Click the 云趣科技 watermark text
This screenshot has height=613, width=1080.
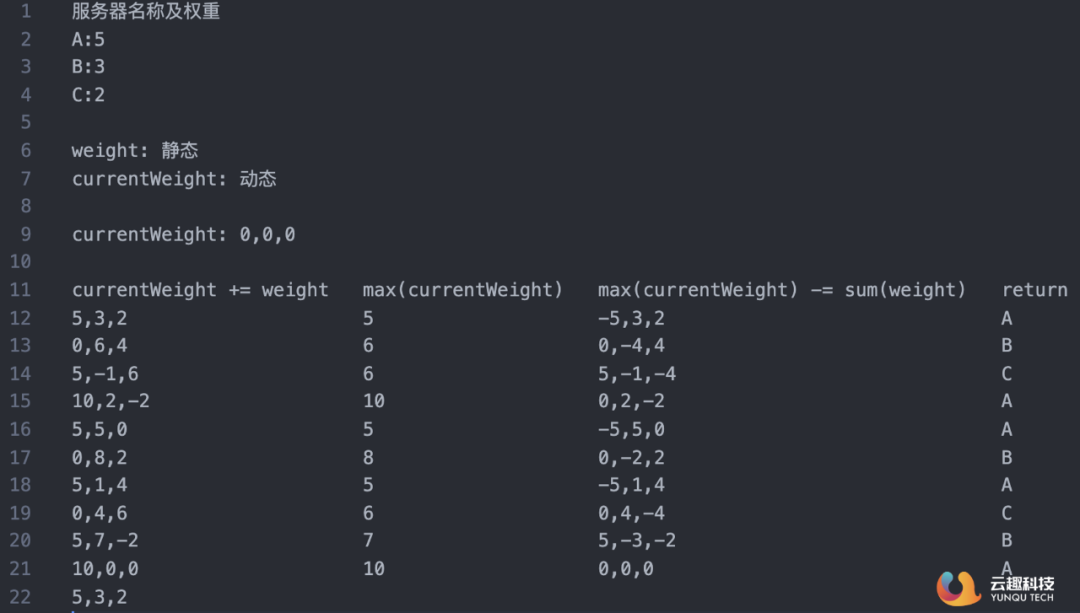[x=1022, y=583]
